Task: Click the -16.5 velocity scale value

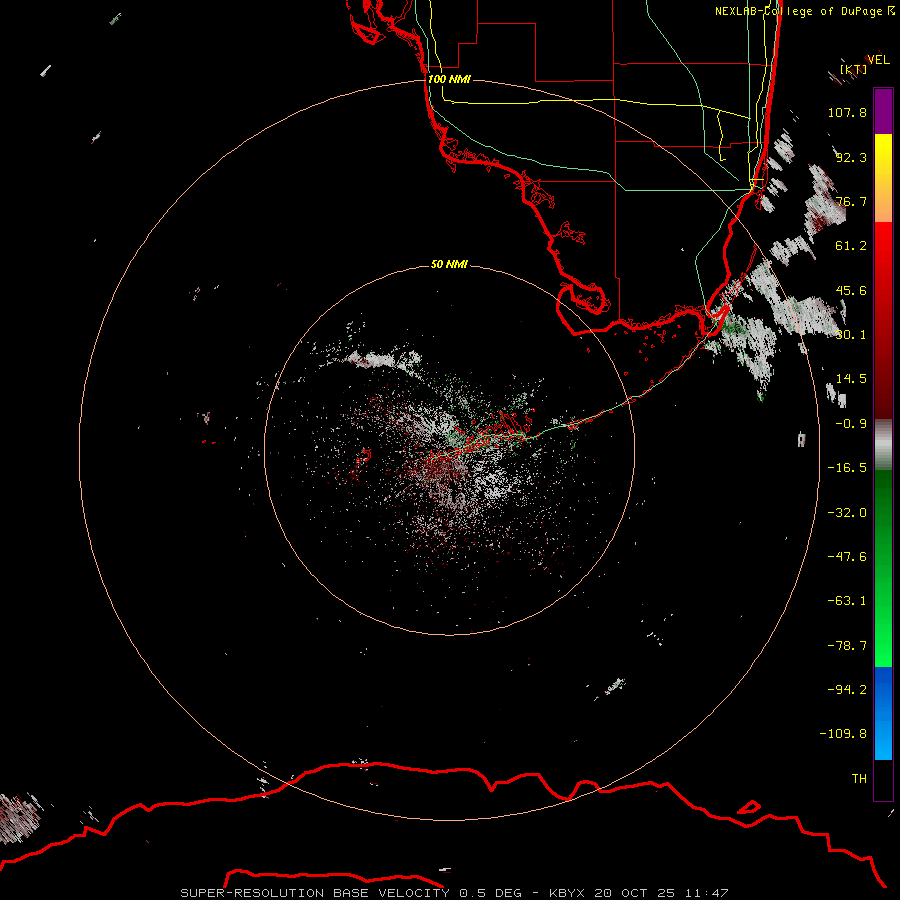Action: tap(847, 468)
